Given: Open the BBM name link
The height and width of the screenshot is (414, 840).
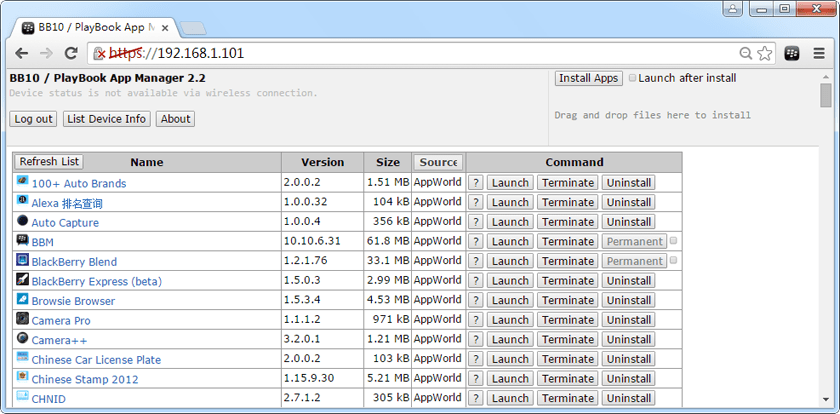Looking at the screenshot, I should point(42,243).
